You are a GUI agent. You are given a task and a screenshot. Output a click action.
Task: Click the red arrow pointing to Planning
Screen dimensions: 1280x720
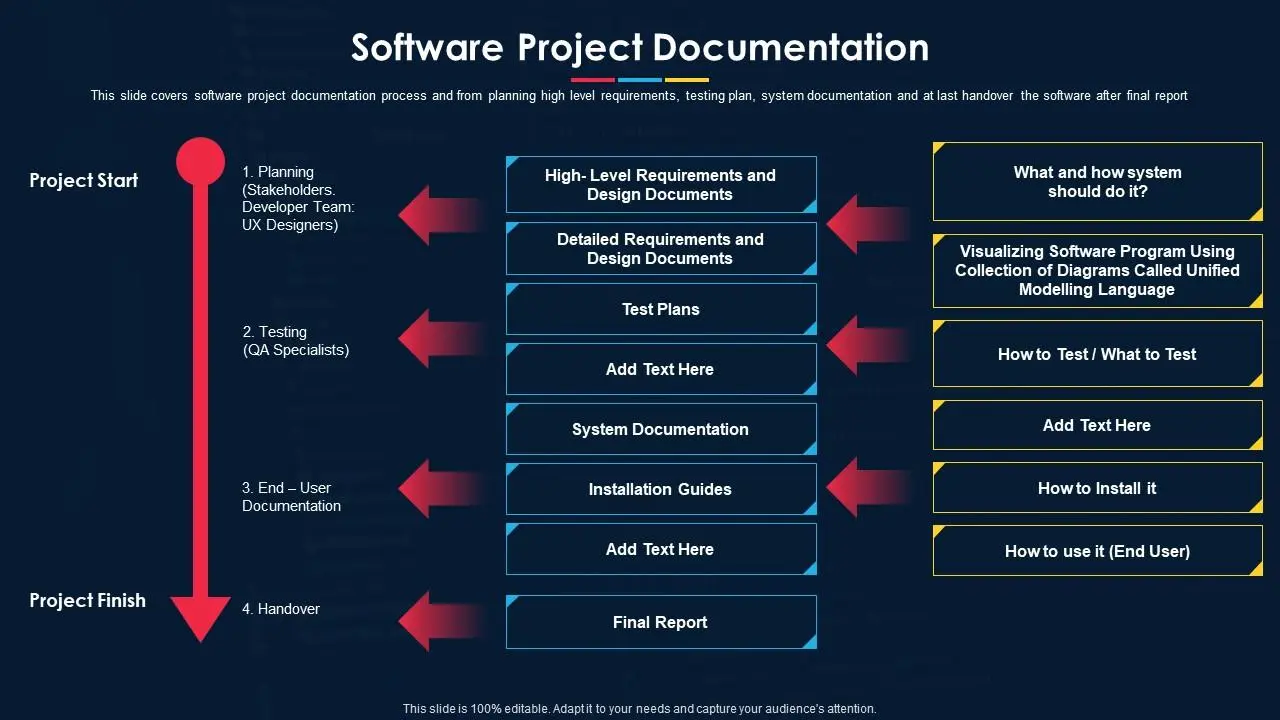pos(435,214)
